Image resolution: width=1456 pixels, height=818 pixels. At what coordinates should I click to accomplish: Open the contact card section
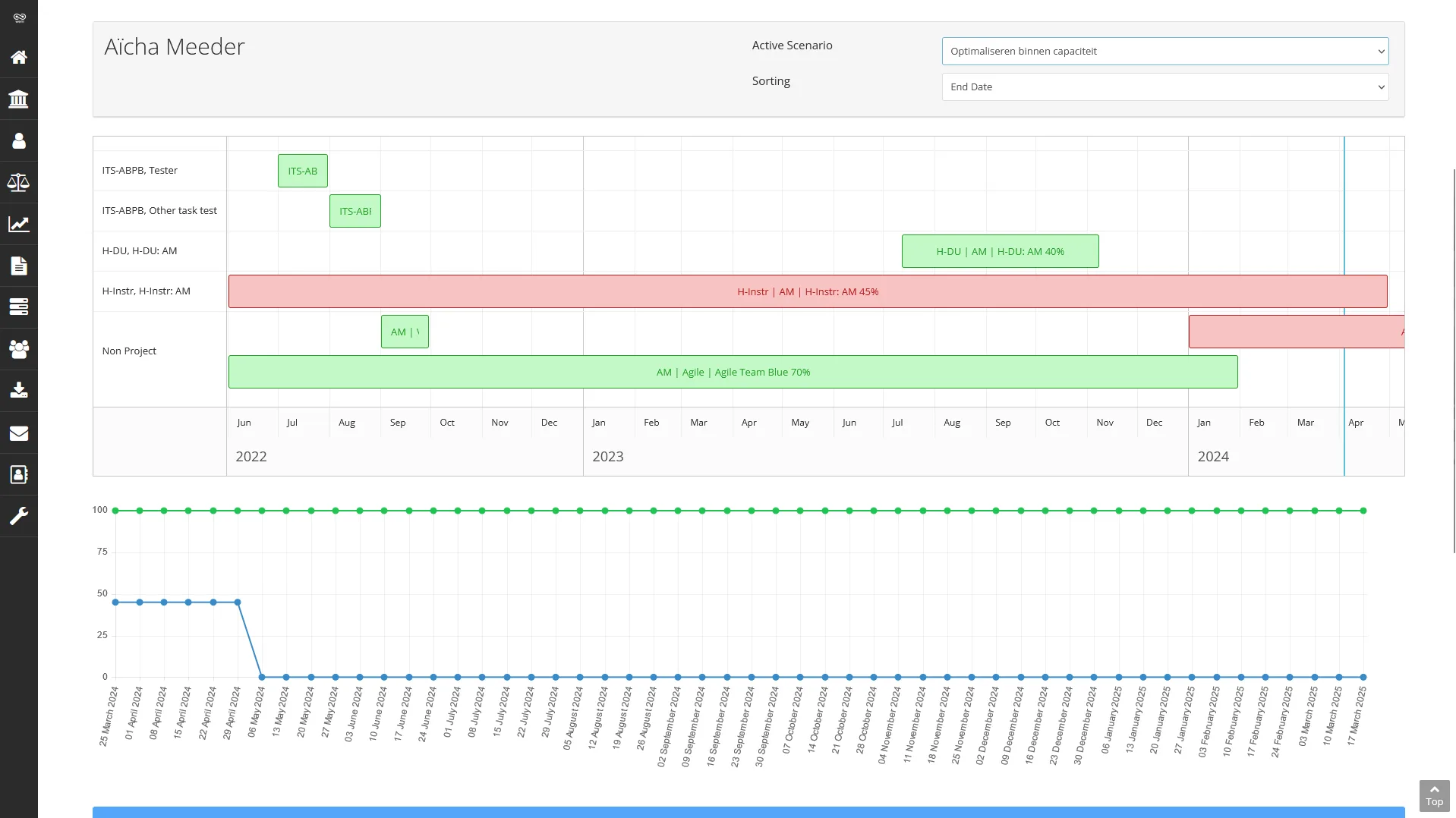coord(18,473)
